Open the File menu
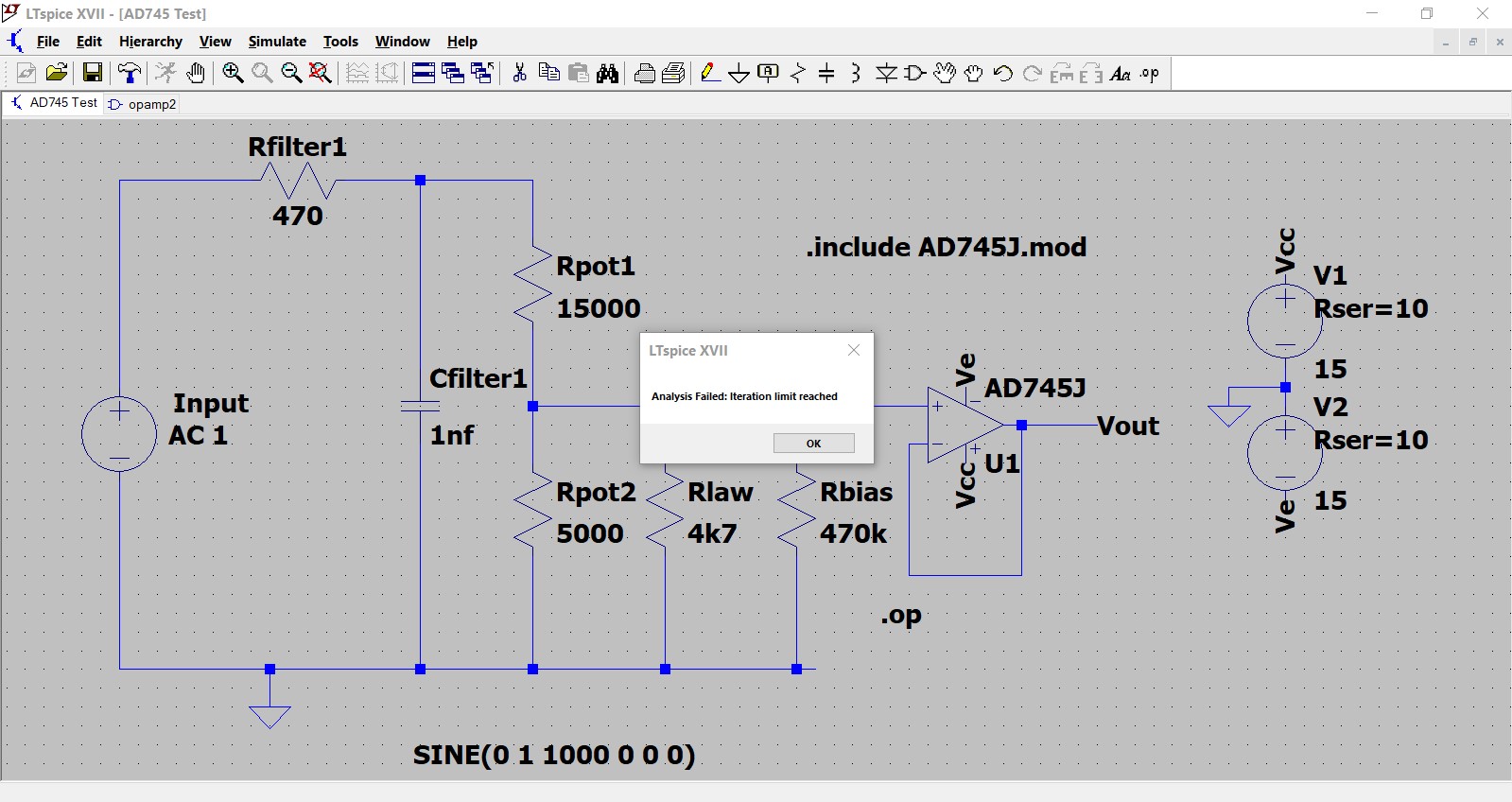 [x=48, y=42]
